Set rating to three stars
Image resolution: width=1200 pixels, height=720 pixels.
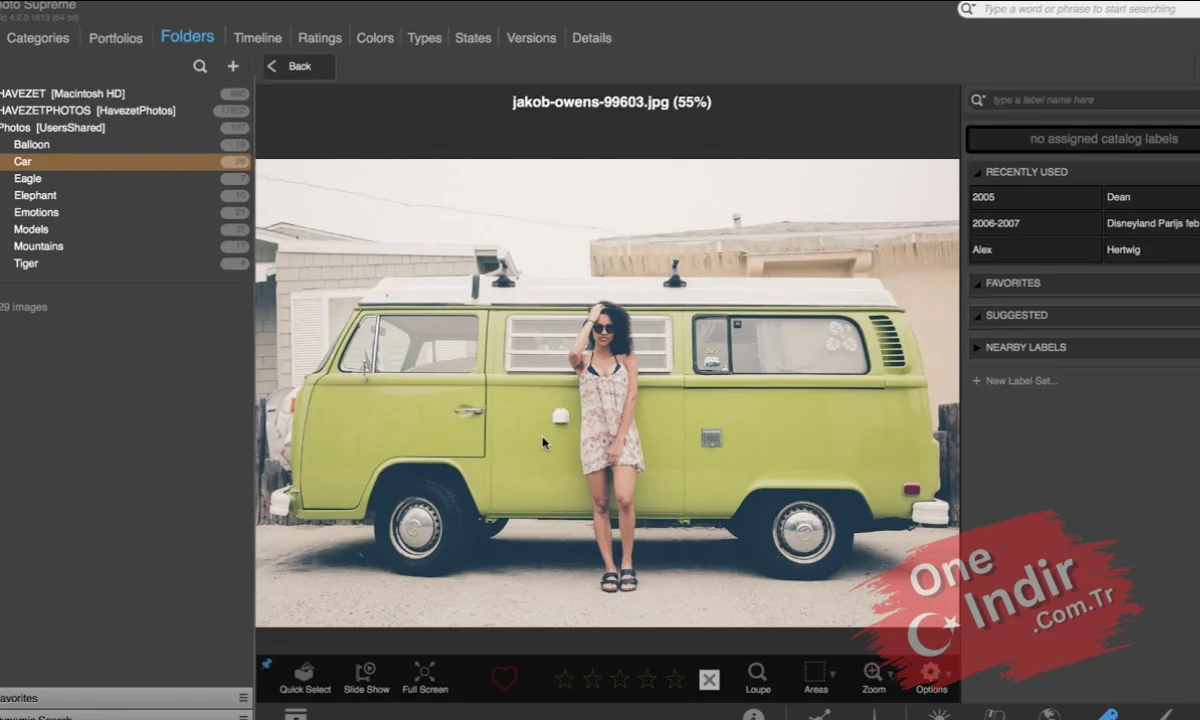(620, 680)
